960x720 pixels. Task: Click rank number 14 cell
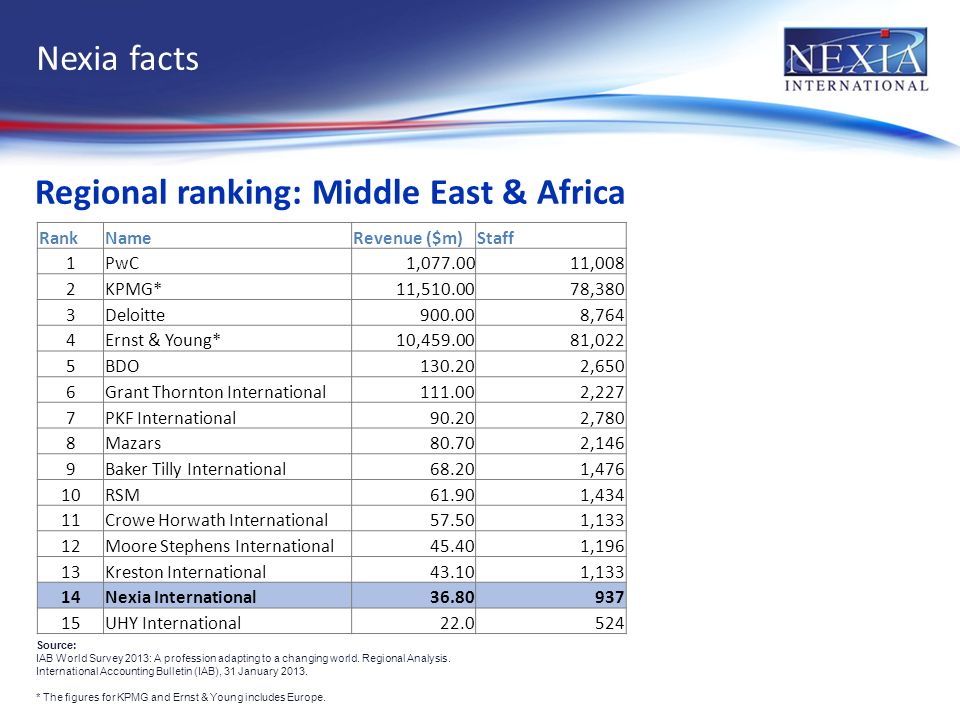pos(70,596)
